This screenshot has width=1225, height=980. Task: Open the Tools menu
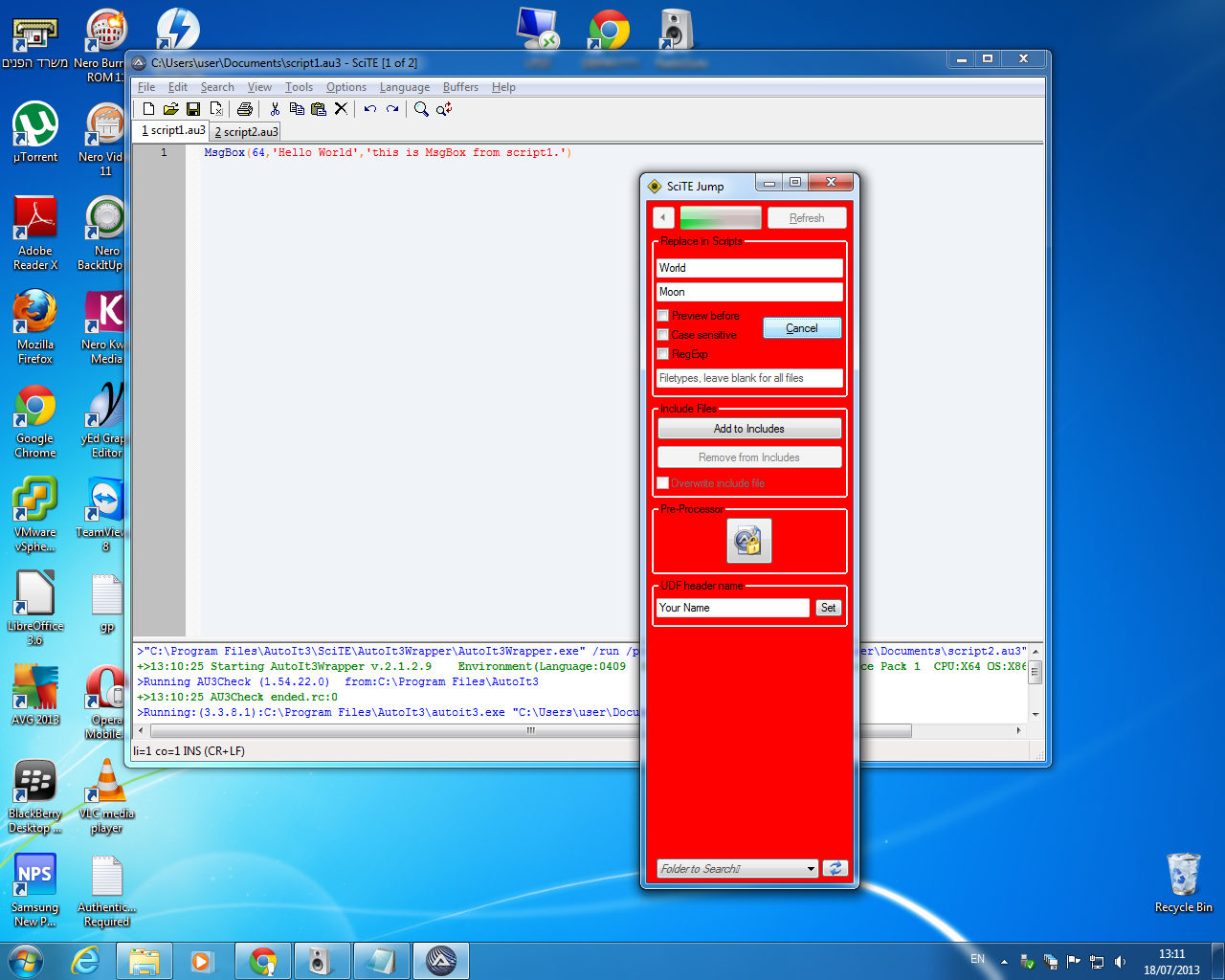point(299,87)
